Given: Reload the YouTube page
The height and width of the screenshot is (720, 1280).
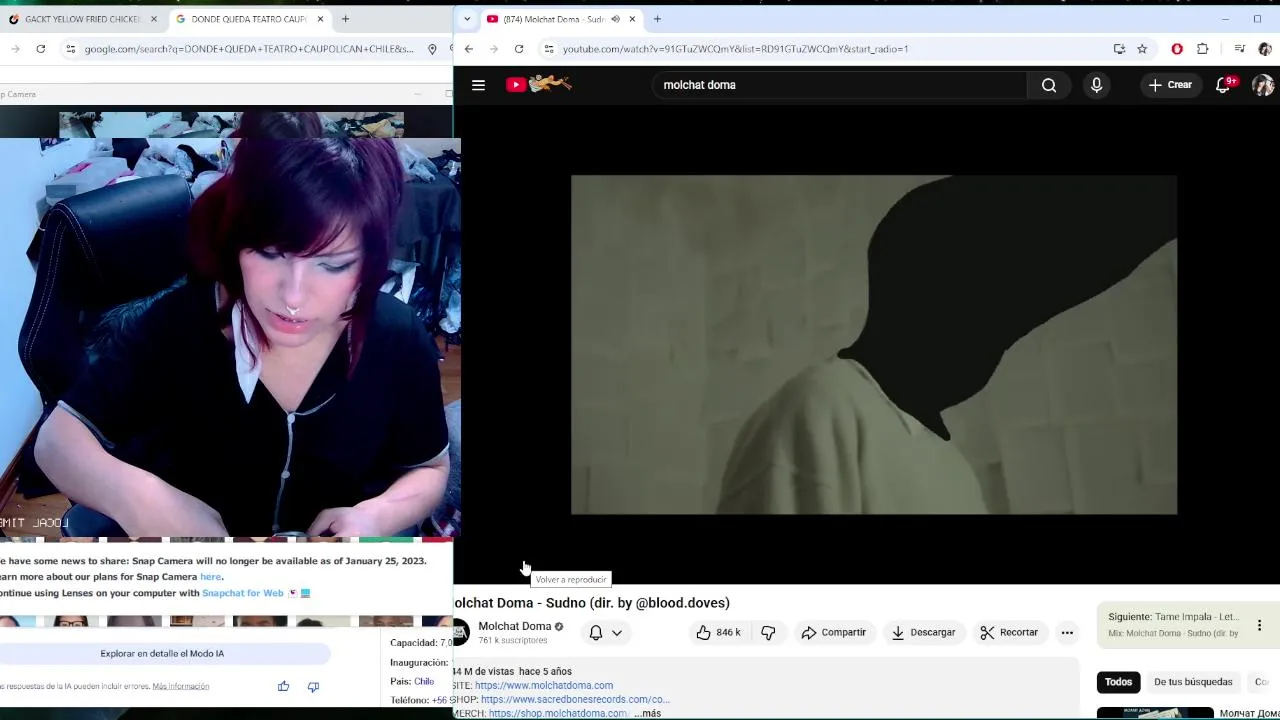Looking at the screenshot, I should pyautogui.click(x=518, y=49).
